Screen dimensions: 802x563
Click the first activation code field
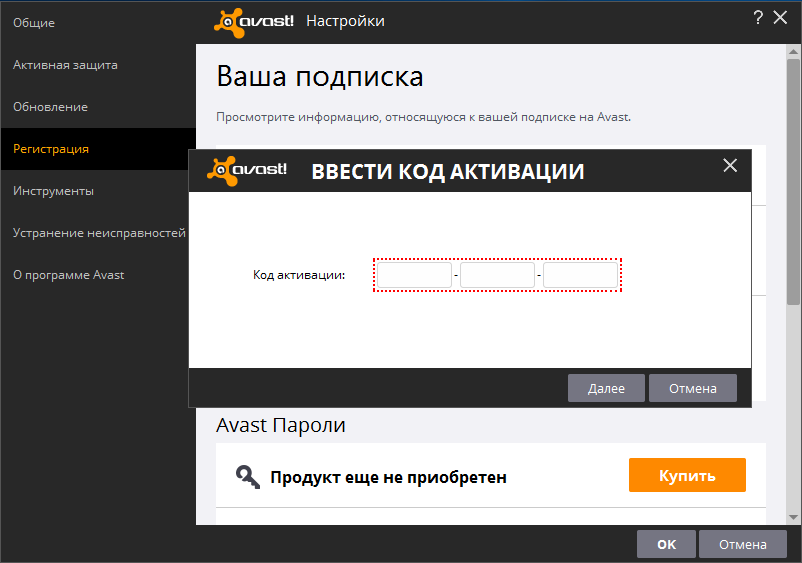(414, 275)
